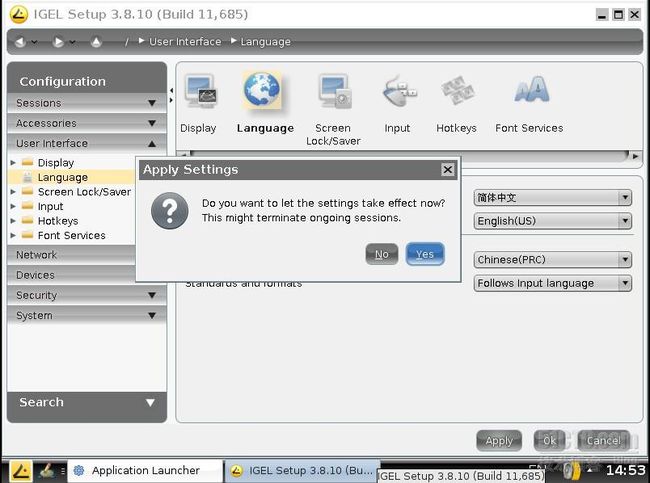
Task: Open the English(US) dropdown
Action: pos(553,221)
